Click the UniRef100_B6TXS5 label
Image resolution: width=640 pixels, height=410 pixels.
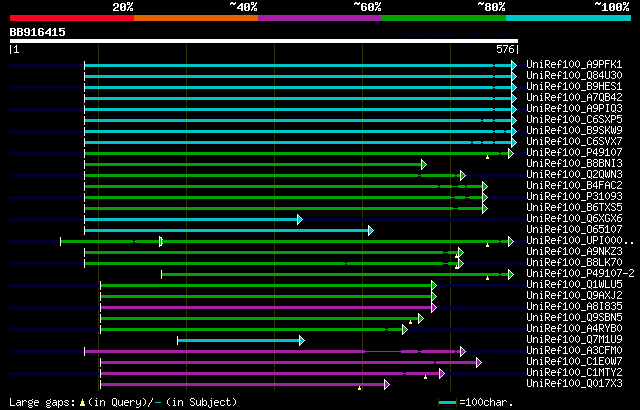[574, 208]
